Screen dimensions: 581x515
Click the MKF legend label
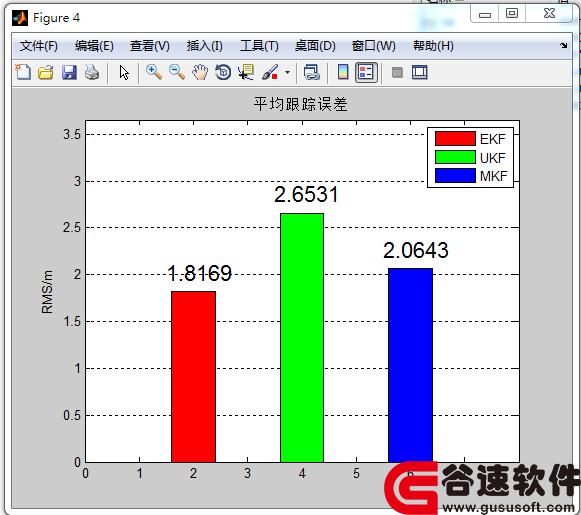(x=494, y=176)
